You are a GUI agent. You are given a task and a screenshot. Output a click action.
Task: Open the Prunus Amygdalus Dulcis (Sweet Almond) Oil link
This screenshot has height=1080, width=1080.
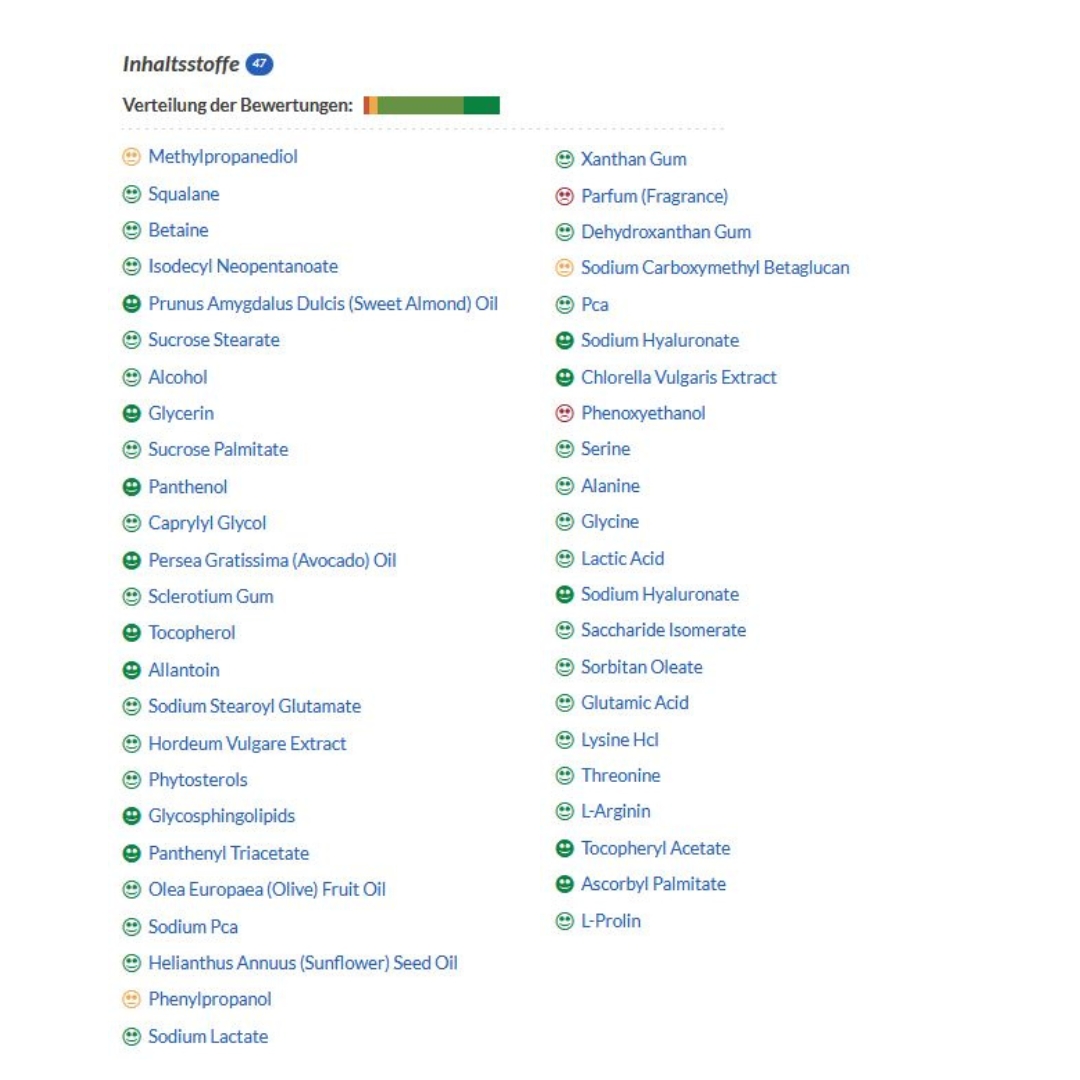(x=323, y=303)
